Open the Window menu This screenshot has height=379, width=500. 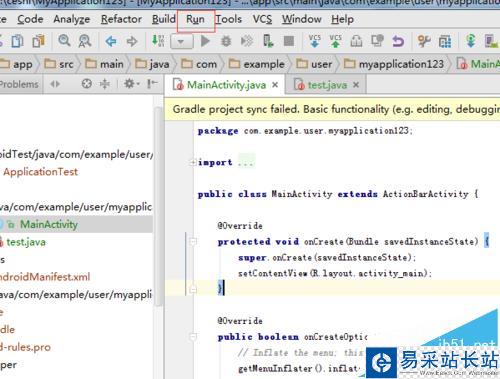point(302,19)
